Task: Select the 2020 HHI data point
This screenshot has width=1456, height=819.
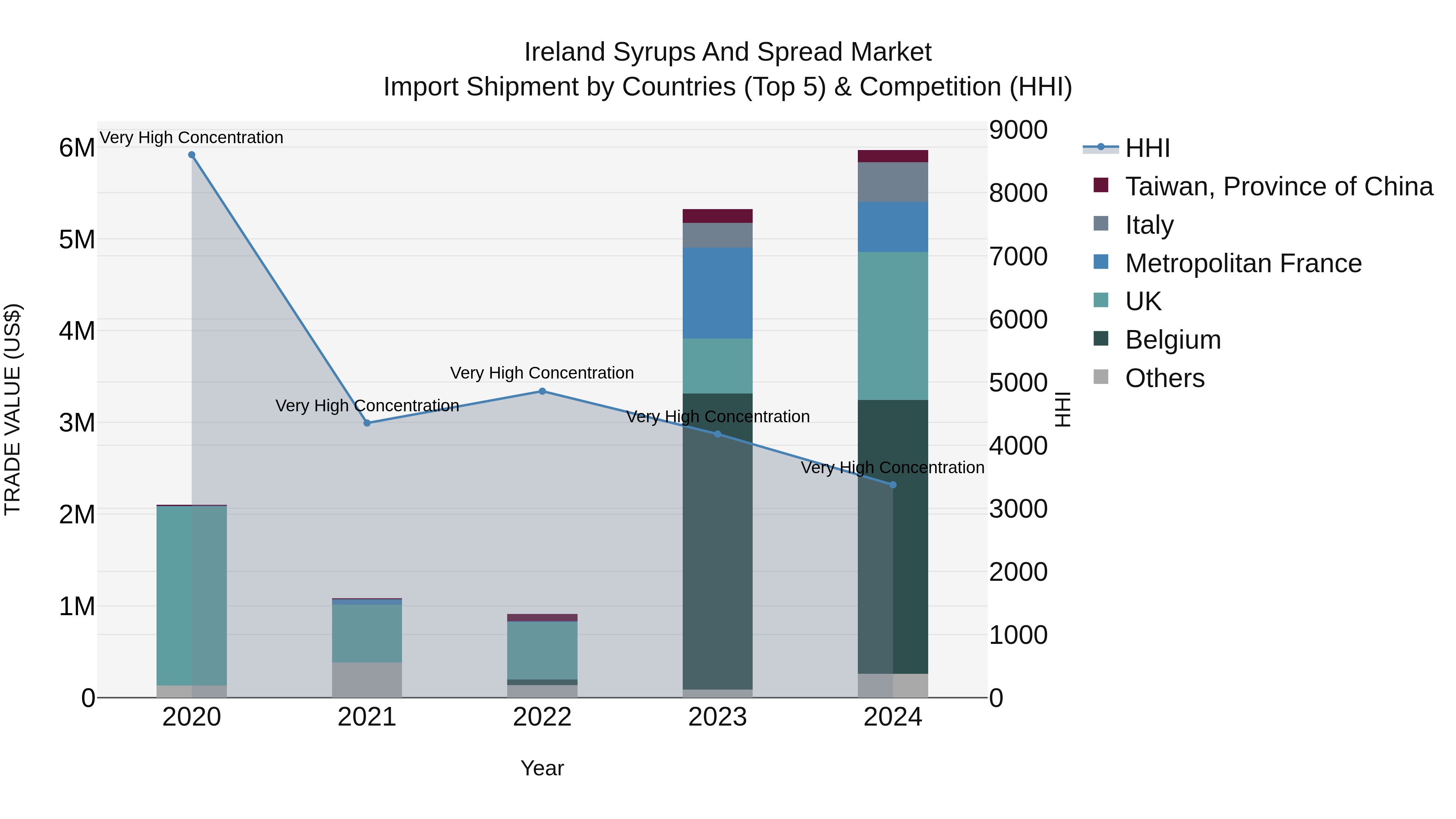Action: (x=192, y=155)
